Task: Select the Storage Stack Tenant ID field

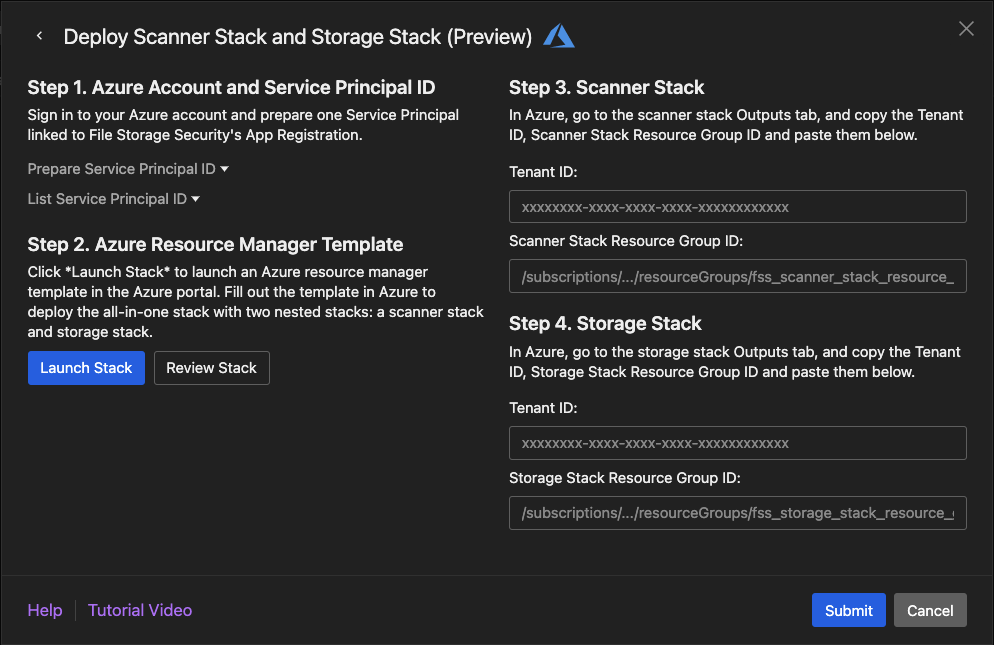Action: [x=737, y=443]
